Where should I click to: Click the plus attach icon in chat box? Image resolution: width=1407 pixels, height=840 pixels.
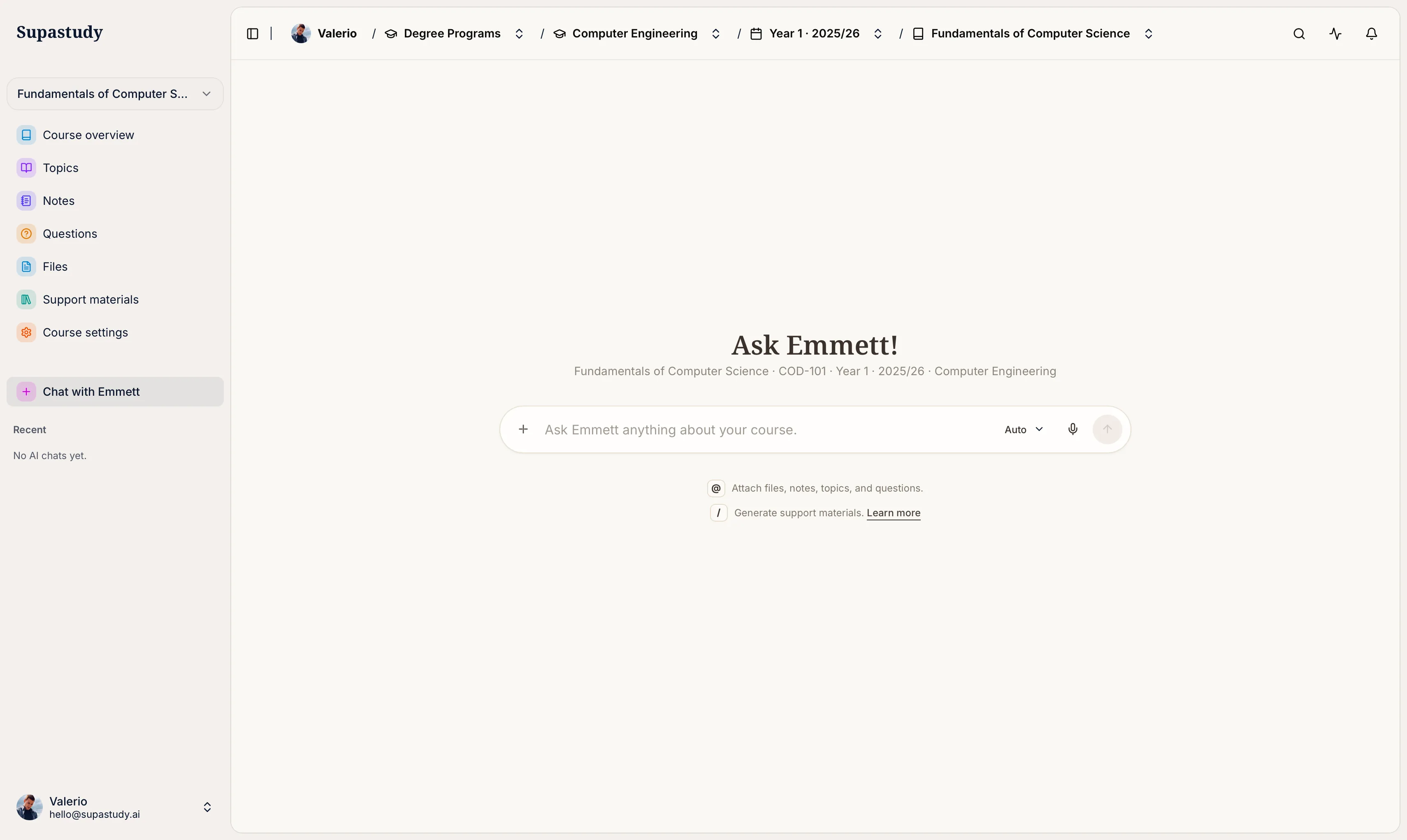click(523, 429)
